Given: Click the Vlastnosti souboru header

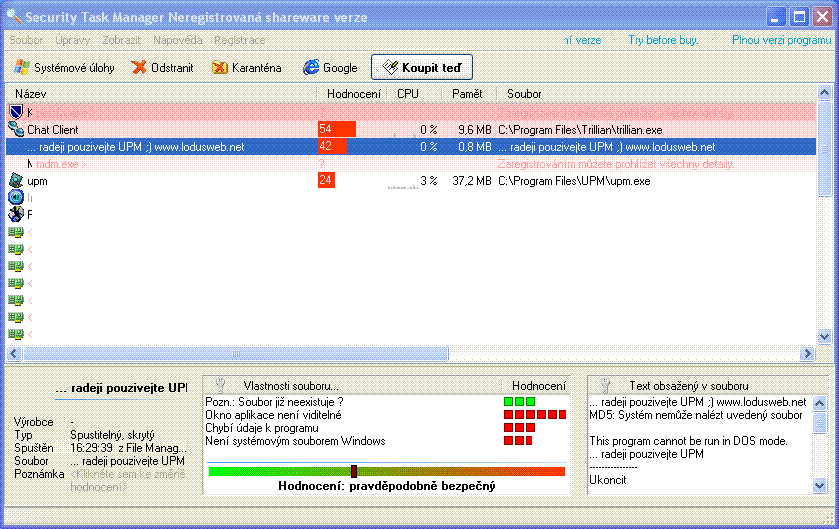Looking at the screenshot, I should tap(291, 386).
